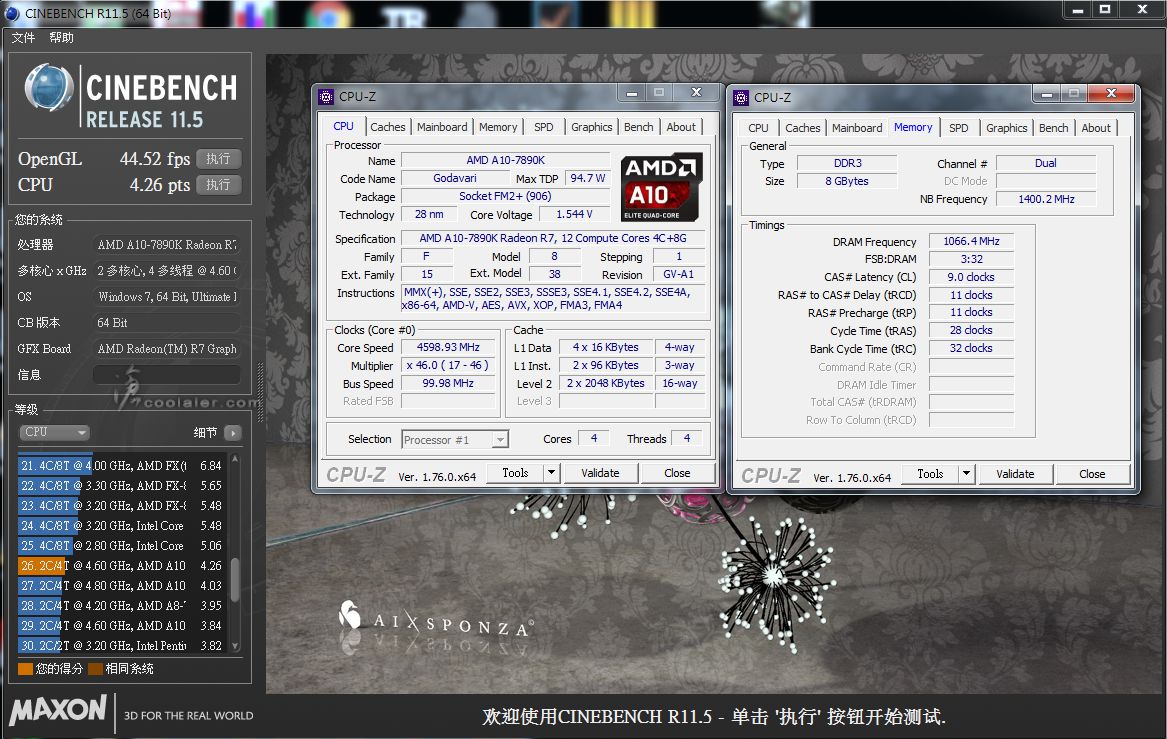Viewport: 1167px width, 739px height.
Task: Click the 信息 info text field
Action: click(x=166, y=375)
